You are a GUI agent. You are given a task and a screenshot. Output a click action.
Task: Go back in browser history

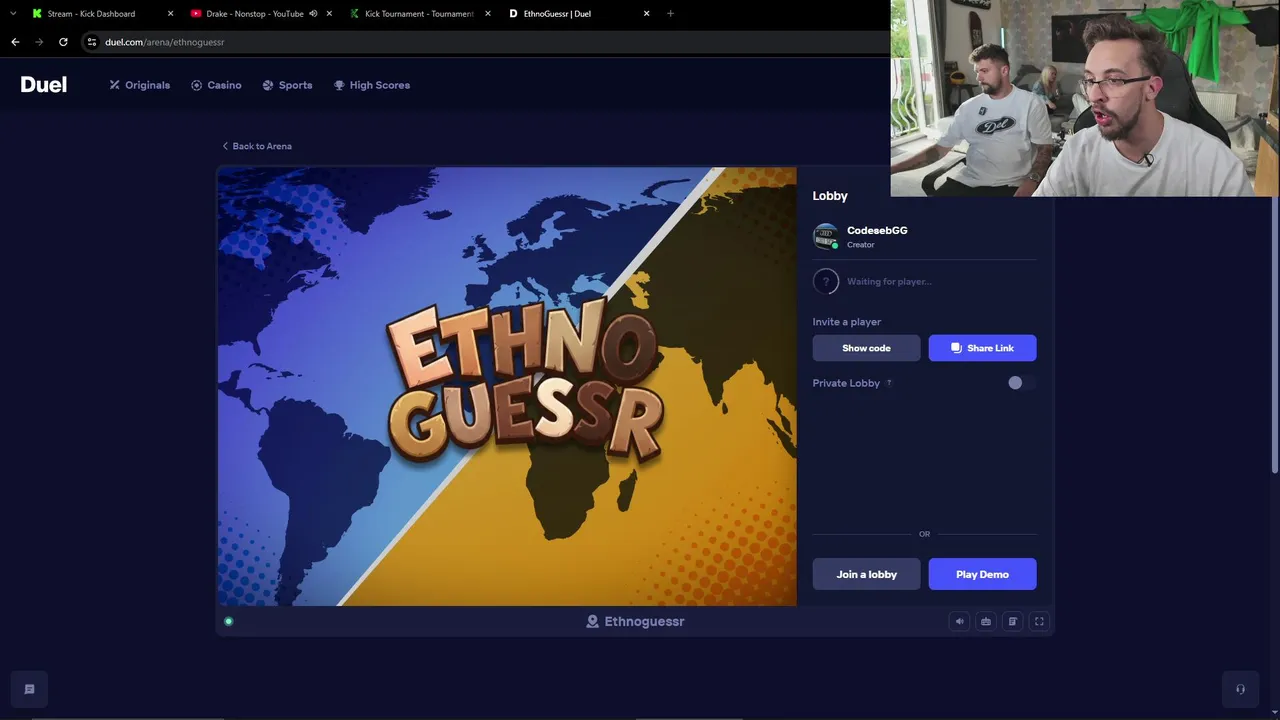15,42
